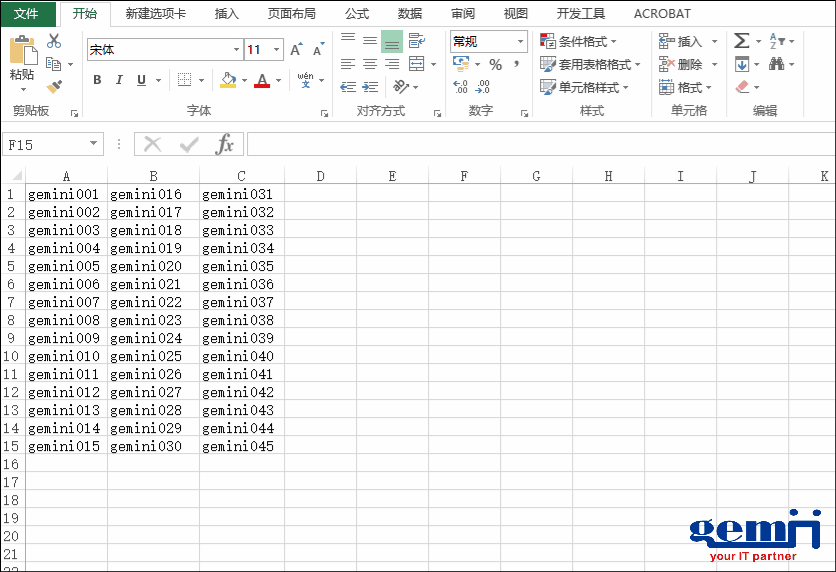Apply percent style format
The height and width of the screenshot is (572, 836).
coord(496,65)
